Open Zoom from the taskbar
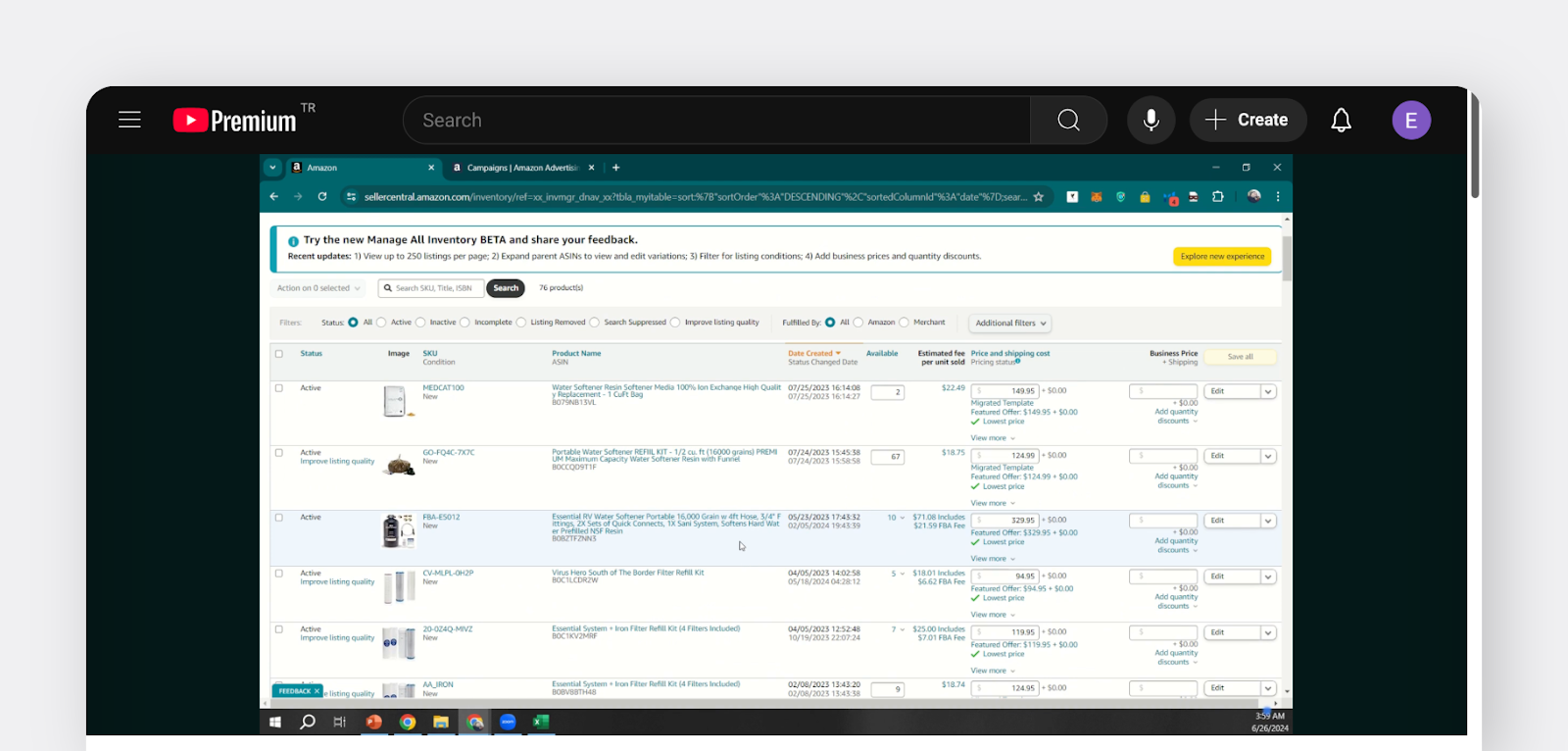The image size is (1568, 751). (x=508, y=722)
